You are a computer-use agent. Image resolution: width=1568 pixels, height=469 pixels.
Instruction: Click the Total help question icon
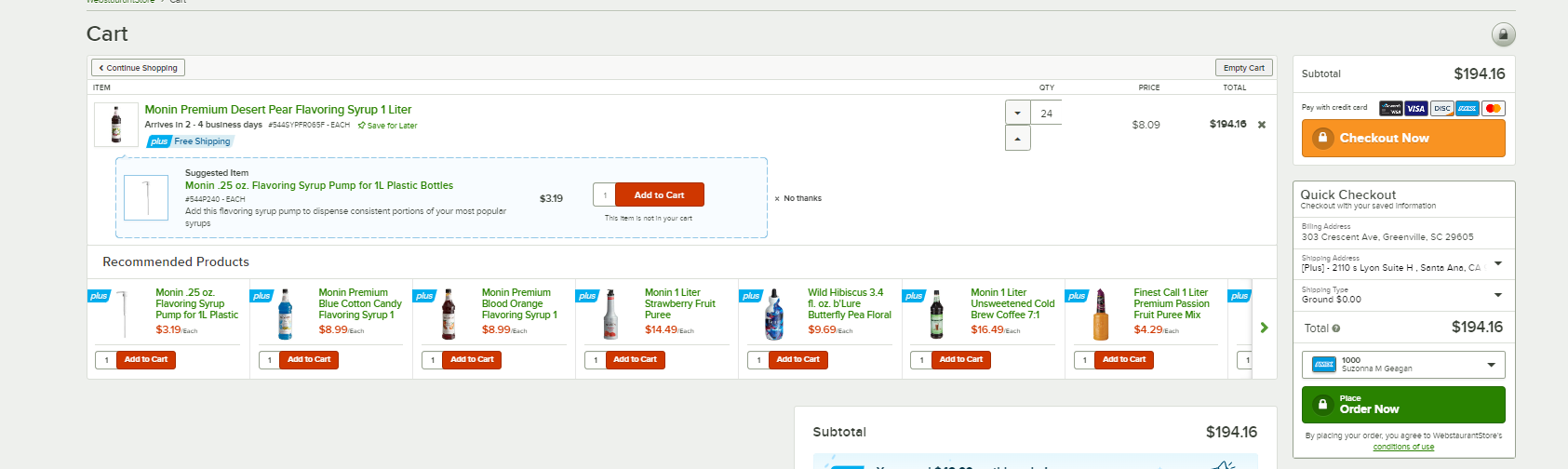(x=1336, y=328)
